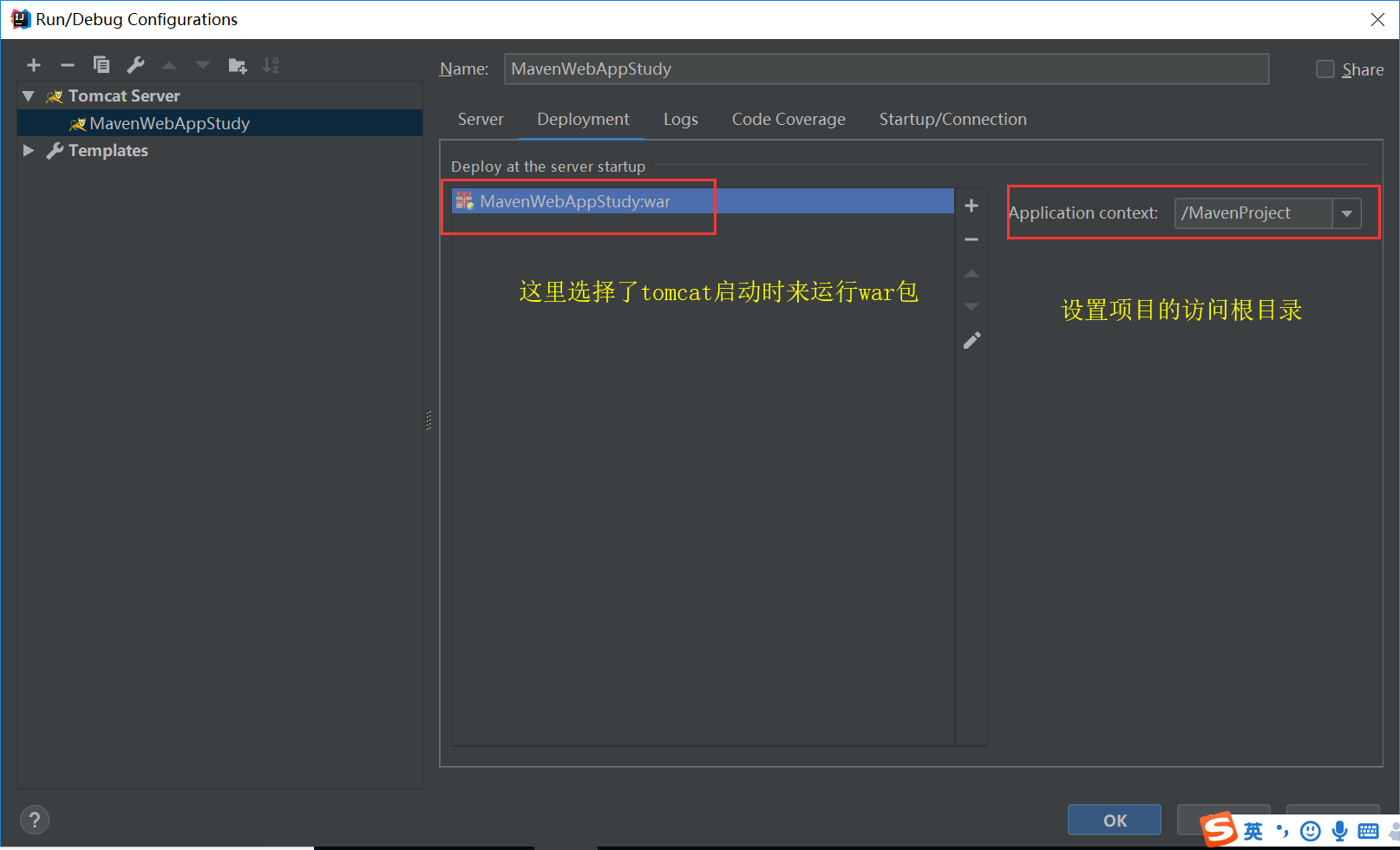Move configuration up in toolbar
The height and width of the screenshot is (850, 1400).
[169, 65]
